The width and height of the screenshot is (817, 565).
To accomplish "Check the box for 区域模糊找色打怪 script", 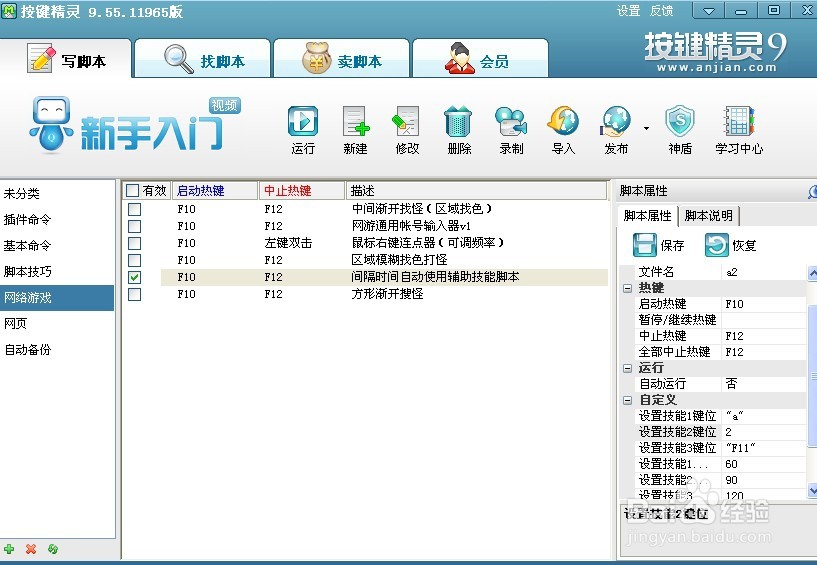I will 134,260.
